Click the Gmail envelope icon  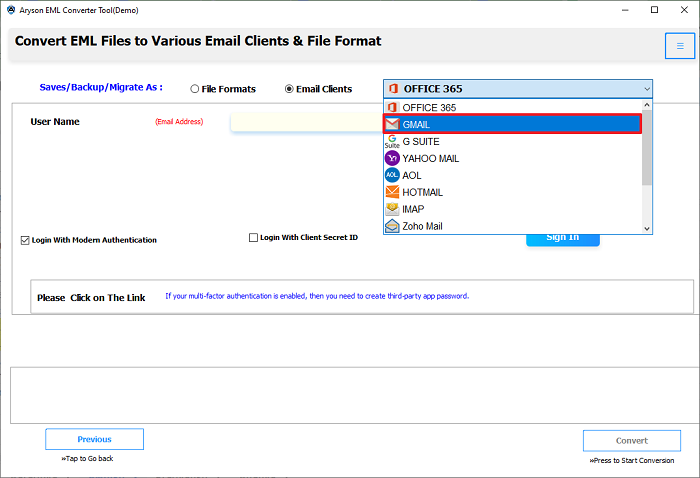click(x=392, y=124)
